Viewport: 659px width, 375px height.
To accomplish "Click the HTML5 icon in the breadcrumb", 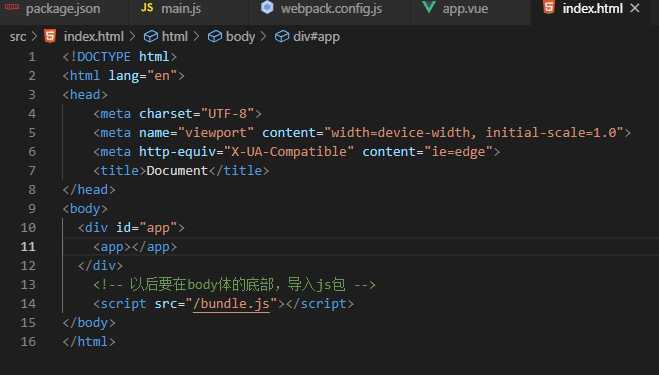I will coord(50,36).
